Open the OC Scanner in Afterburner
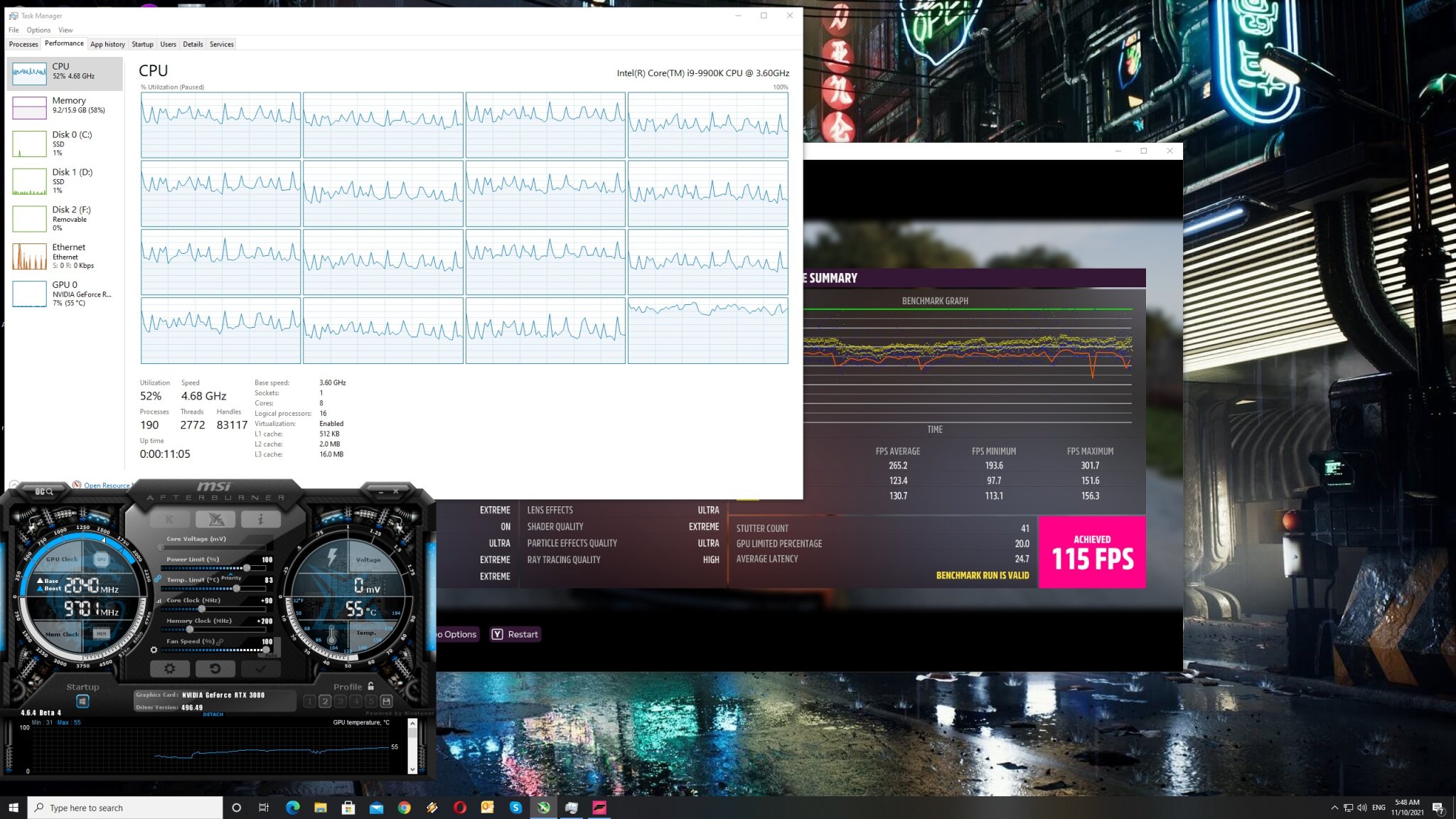Image resolution: width=1456 pixels, height=819 pixels. click(43, 491)
